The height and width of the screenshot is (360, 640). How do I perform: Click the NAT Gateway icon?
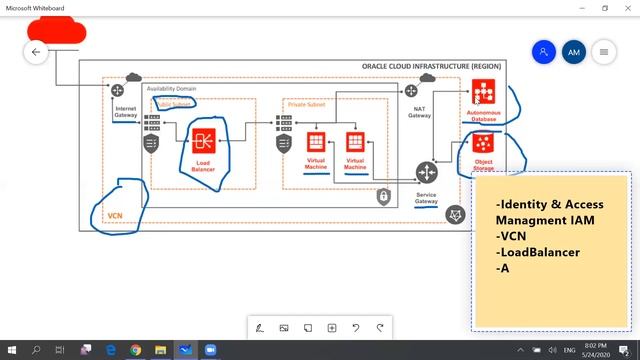click(x=411, y=91)
